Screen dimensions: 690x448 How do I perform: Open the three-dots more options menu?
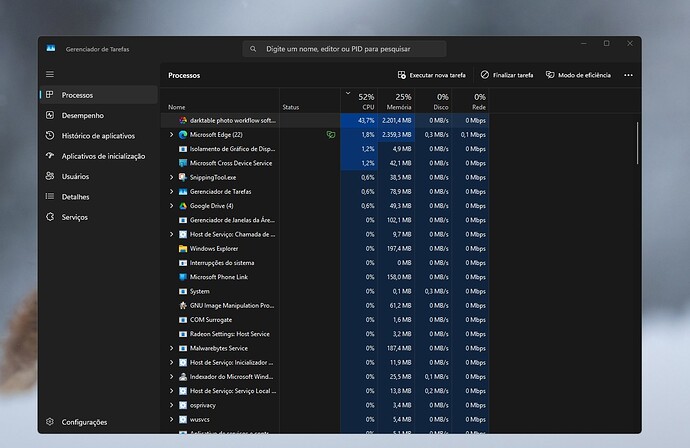tap(628, 75)
